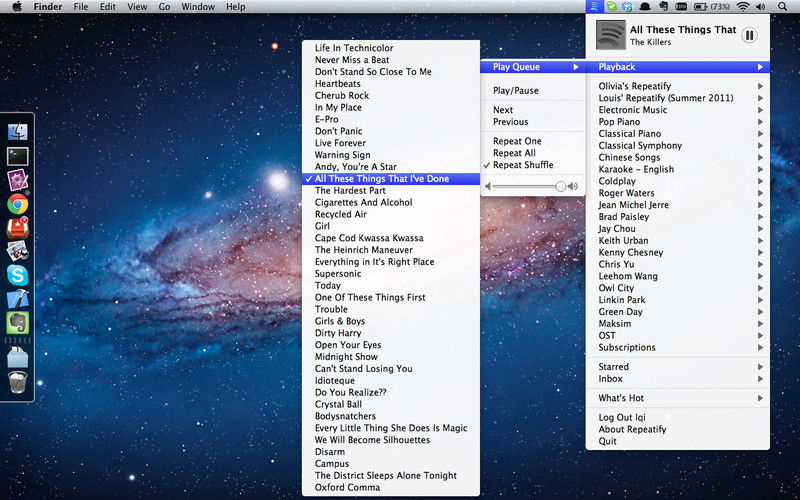The width and height of the screenshot is (800, 500).
Task: Select the highlighted Playback menu item
Action: pyautogui.click(x=678, y=67)
